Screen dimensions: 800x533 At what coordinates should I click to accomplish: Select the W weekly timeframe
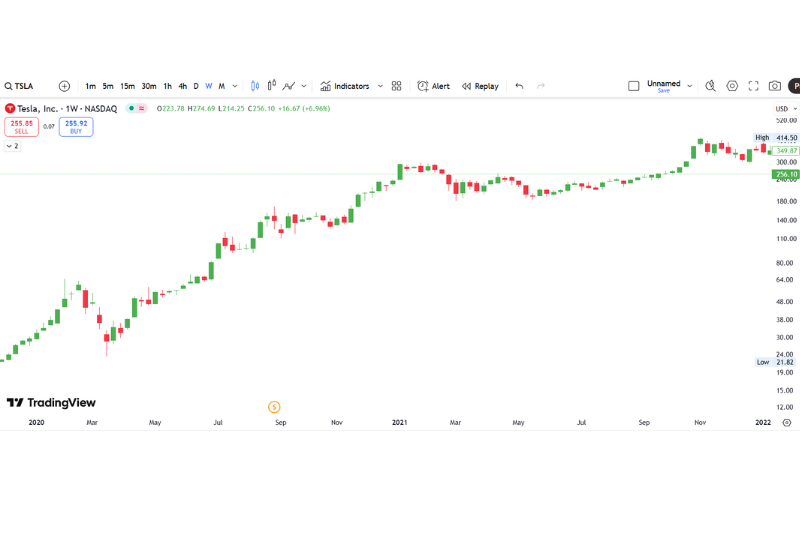(x=209, y=86)
